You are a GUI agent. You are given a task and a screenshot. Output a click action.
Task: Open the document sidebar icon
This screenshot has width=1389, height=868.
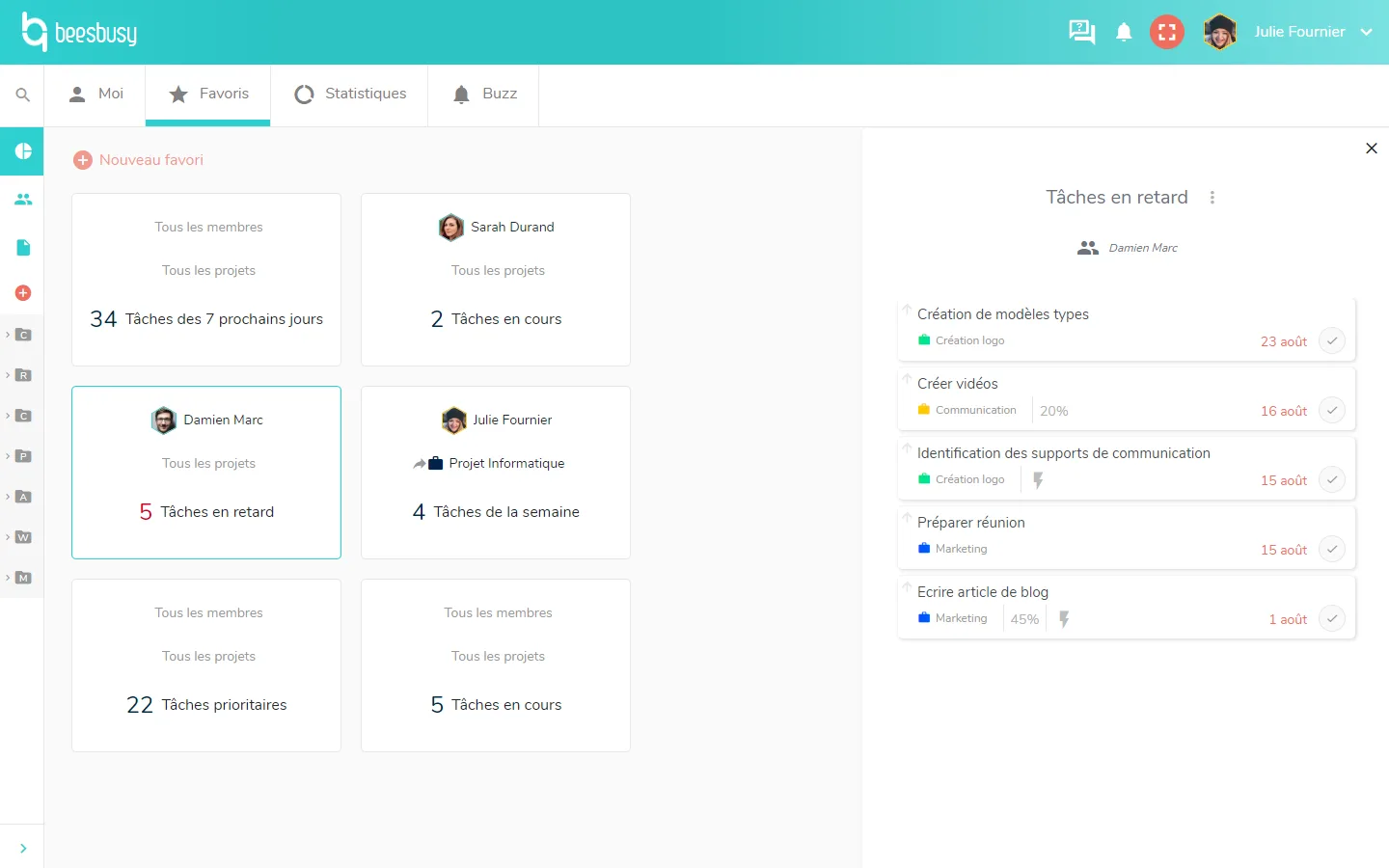click(23, 248)
